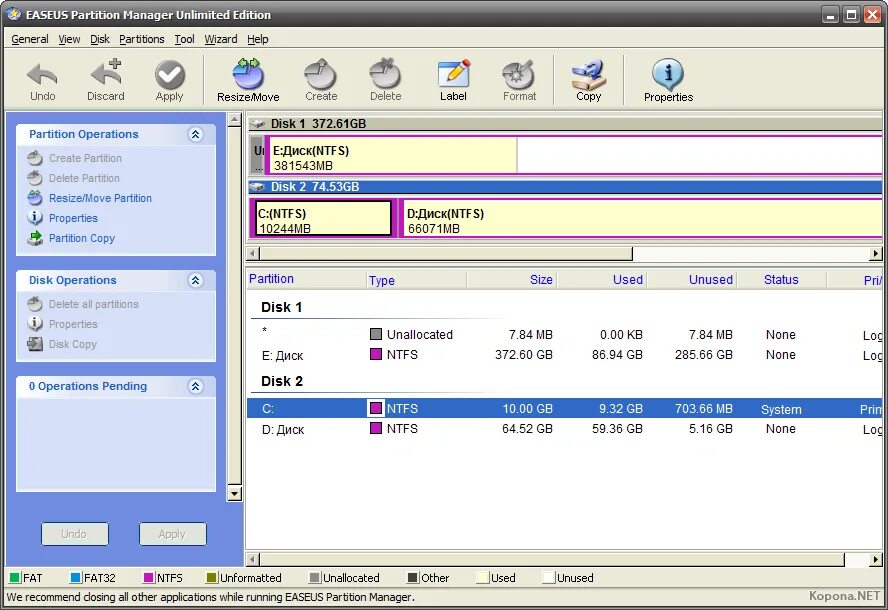Click the System status of C: row
Viewport: 888px width, 610px height.
pos(781,409)
